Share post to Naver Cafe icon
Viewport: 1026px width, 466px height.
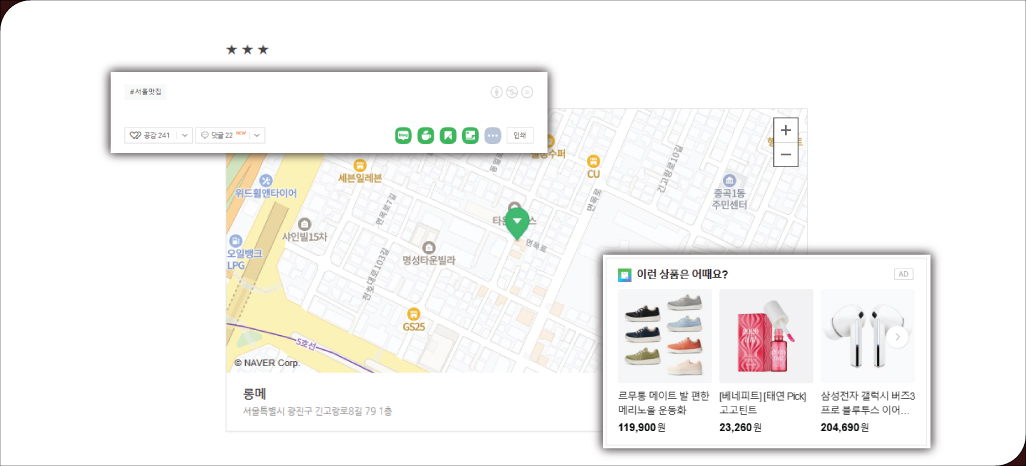(x=426, y=135)
